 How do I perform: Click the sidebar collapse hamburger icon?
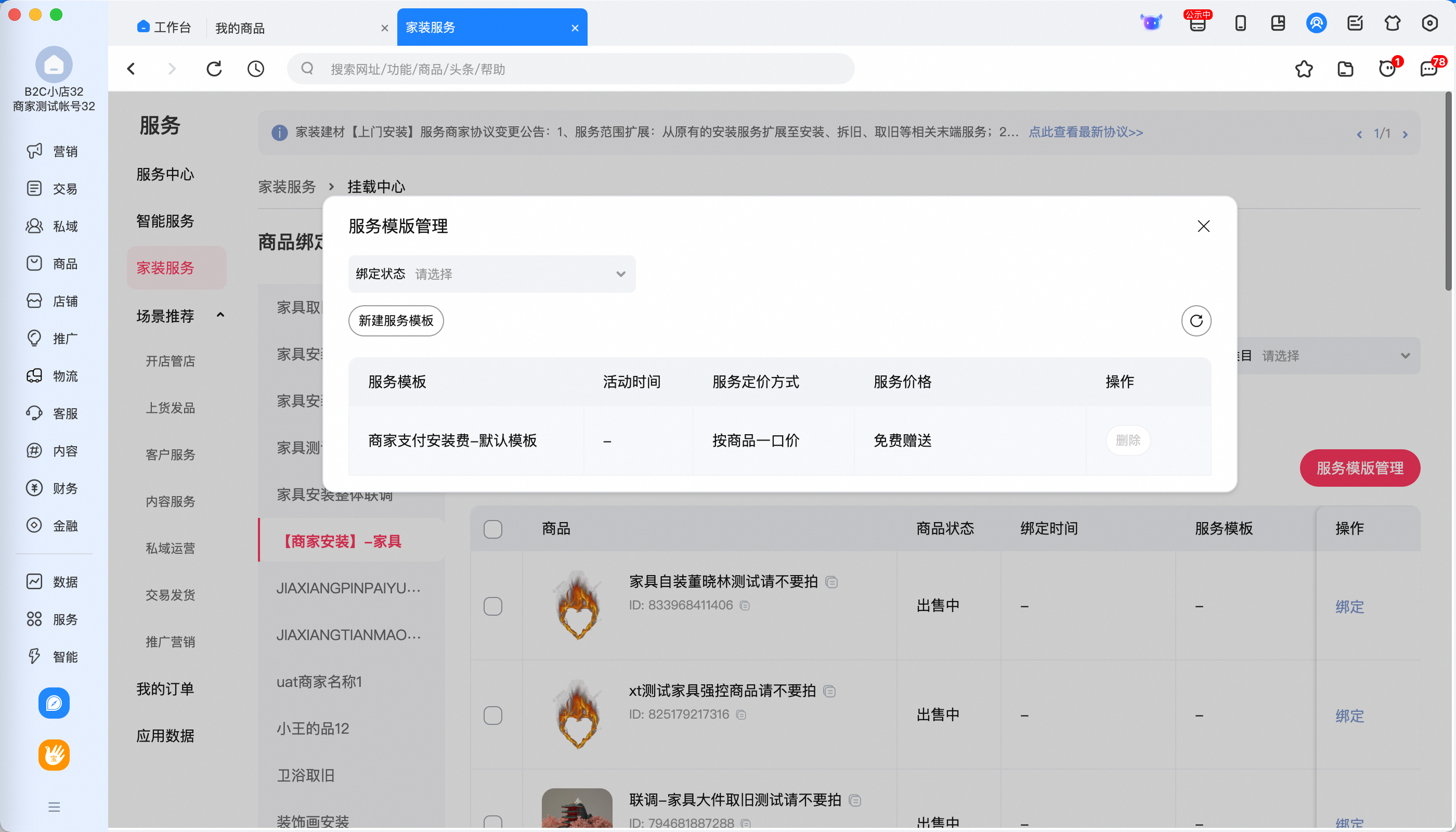tap(54, 807)
